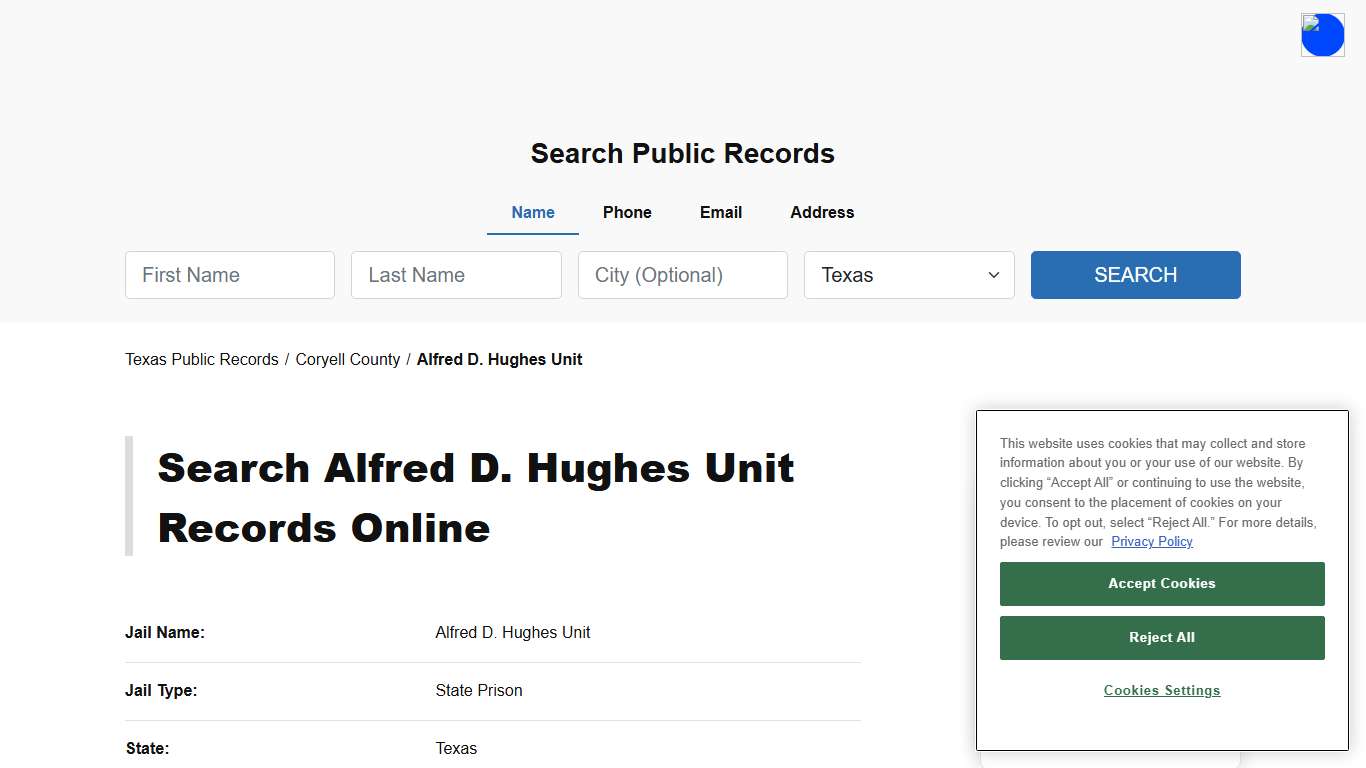Screen dimensions: 1366x768
Task: Click the Last Name input field
Action: click(456, 275)
